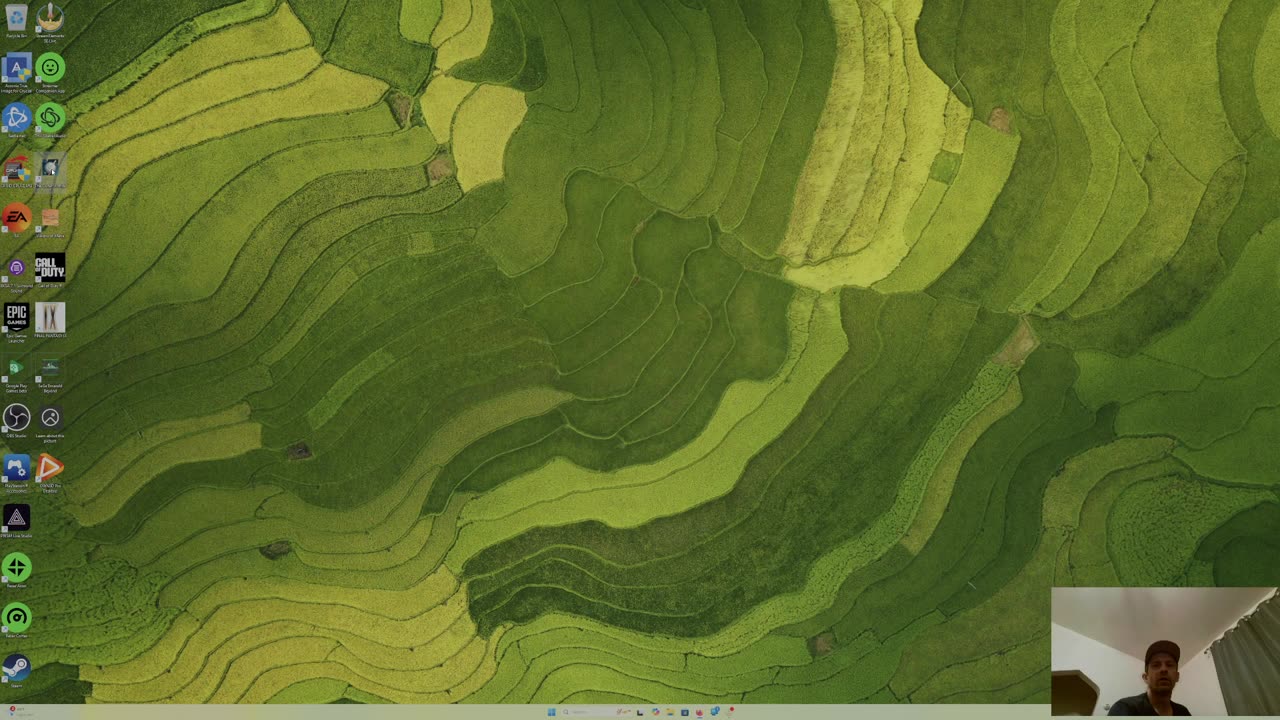Open the purple headset surround sound shortcut
The height and width of the screenshot is (720, 1280).
point(16,272)
